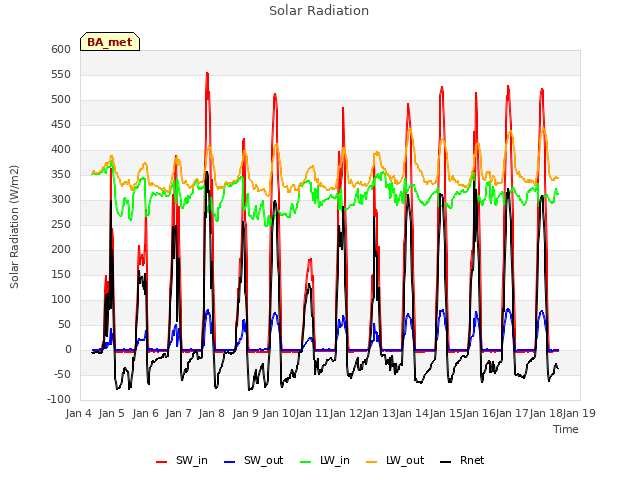Click the Jan 9 tick label

(245, 413)
